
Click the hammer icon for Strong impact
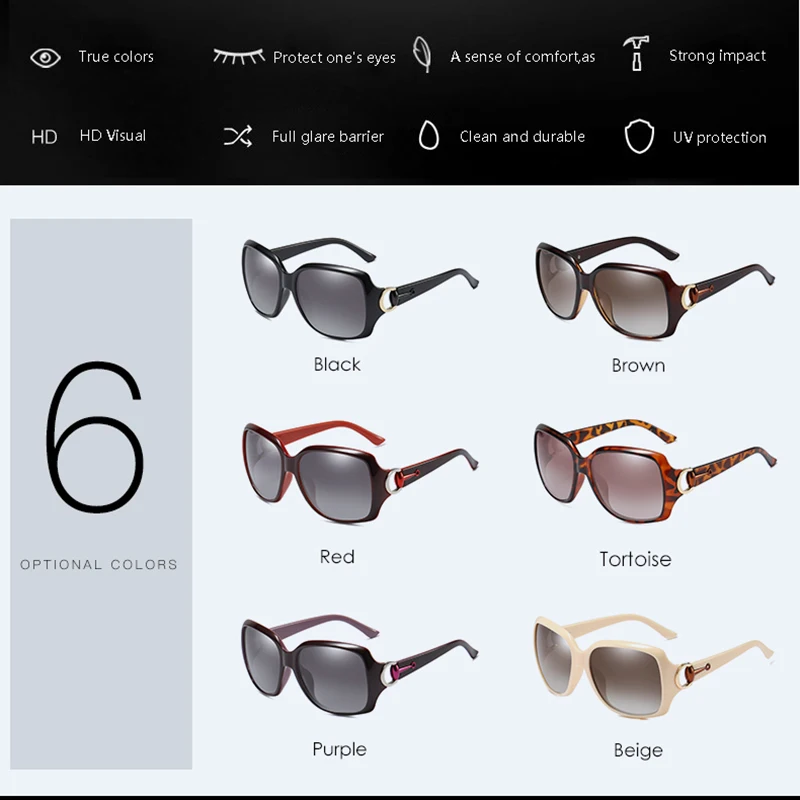pos(636,53)
